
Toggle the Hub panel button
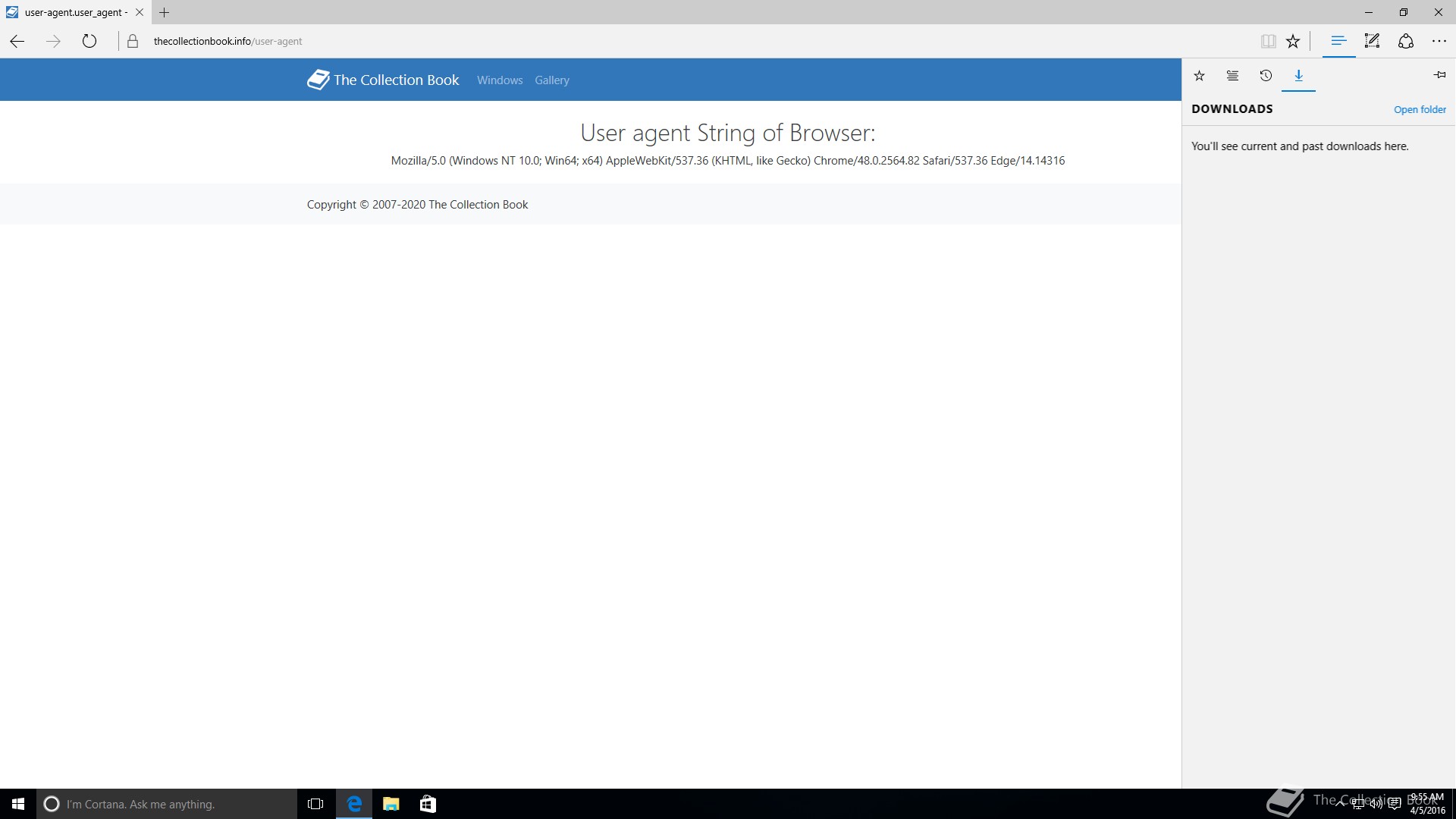(x=1338, y=41)
